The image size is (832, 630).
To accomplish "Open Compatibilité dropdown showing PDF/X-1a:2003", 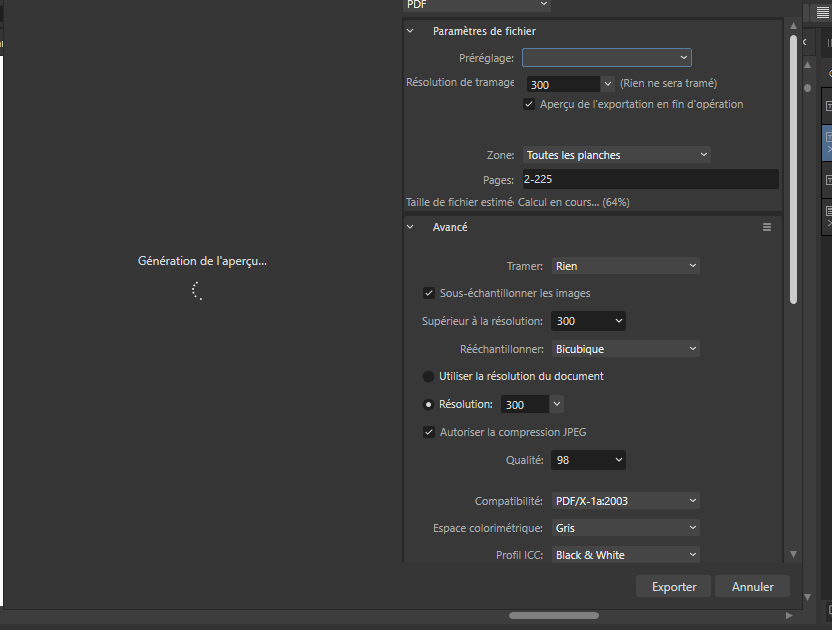I will pos(626,500).
